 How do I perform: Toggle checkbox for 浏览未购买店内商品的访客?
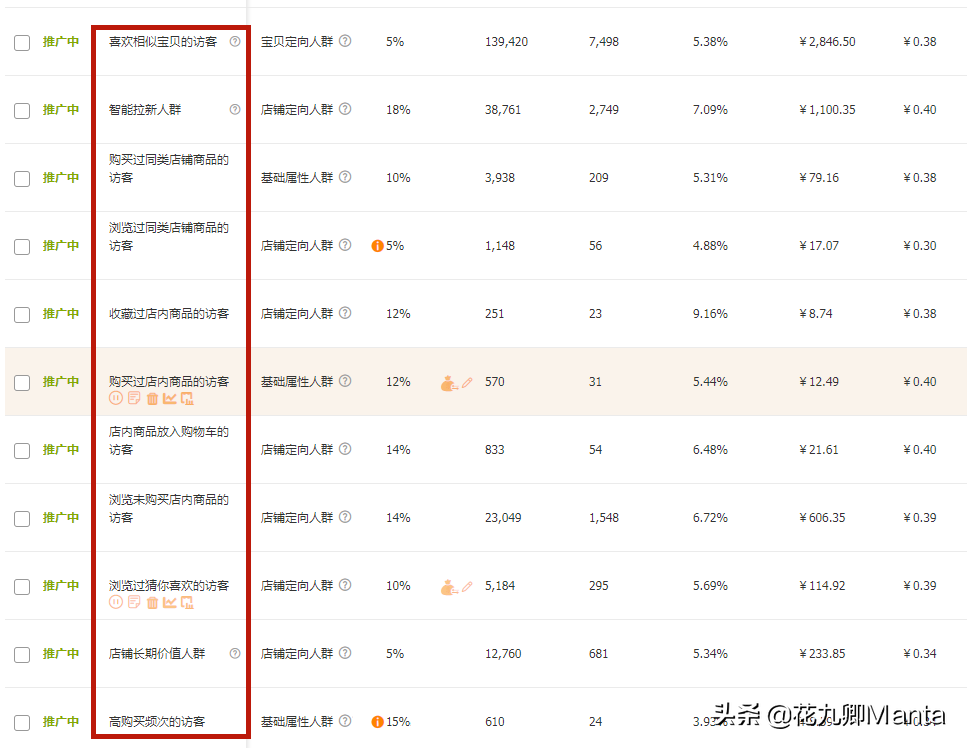(x=22, y=519)
